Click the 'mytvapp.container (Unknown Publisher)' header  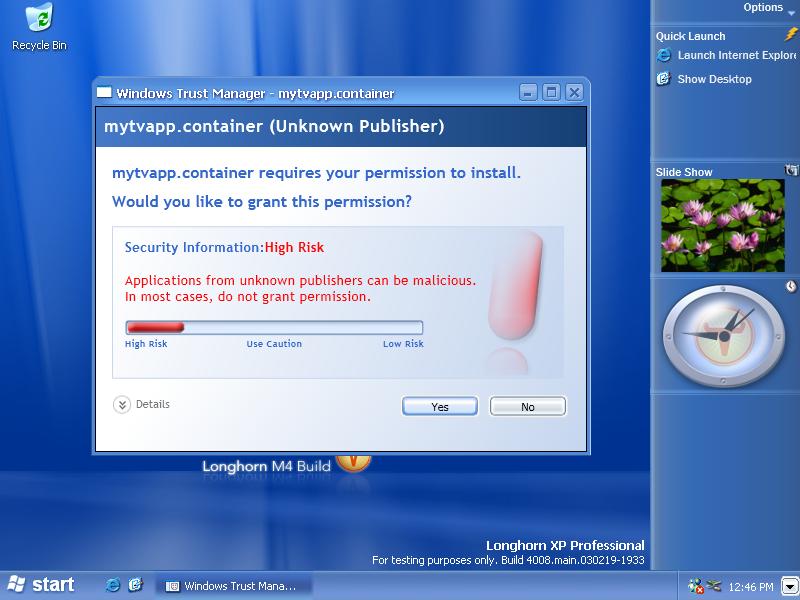point(274,126)
